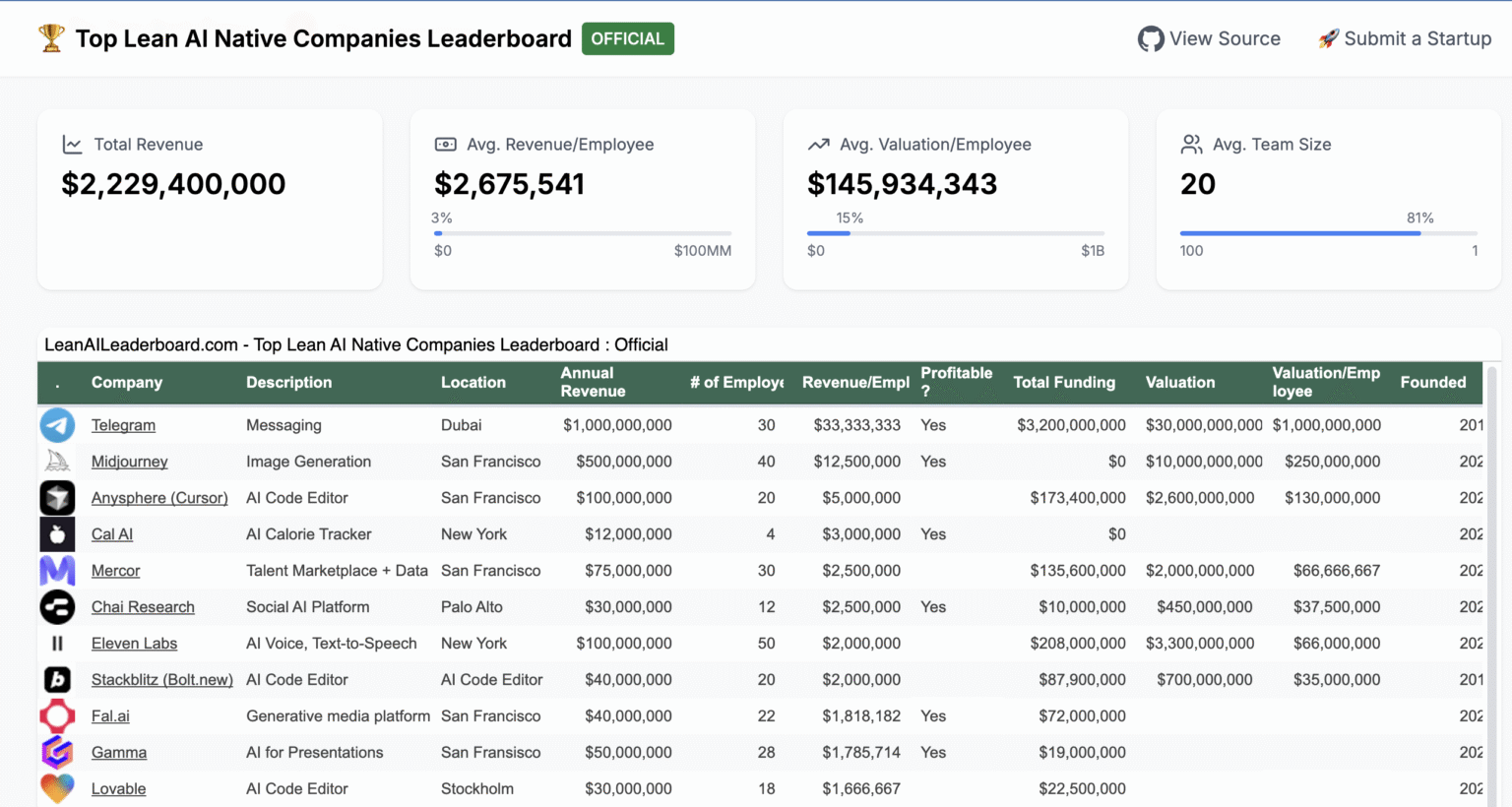Sort by Valuation column header
Viewport: 1512px width, 807px height.
(x=1180, y=382)
